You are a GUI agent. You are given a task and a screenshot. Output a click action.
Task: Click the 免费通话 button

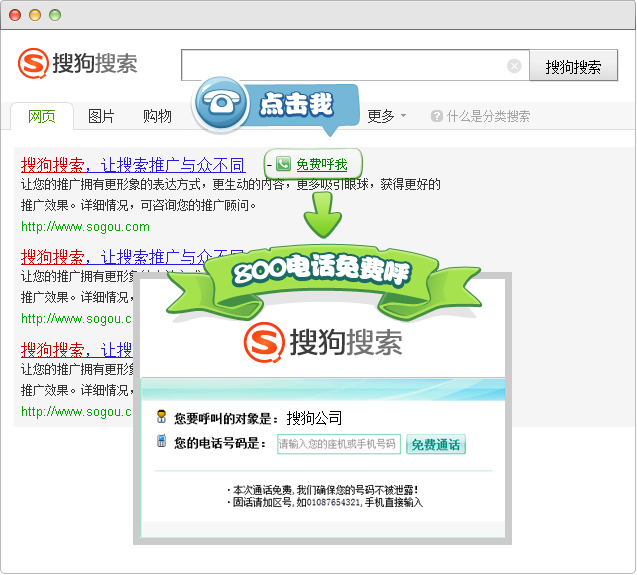436,444
